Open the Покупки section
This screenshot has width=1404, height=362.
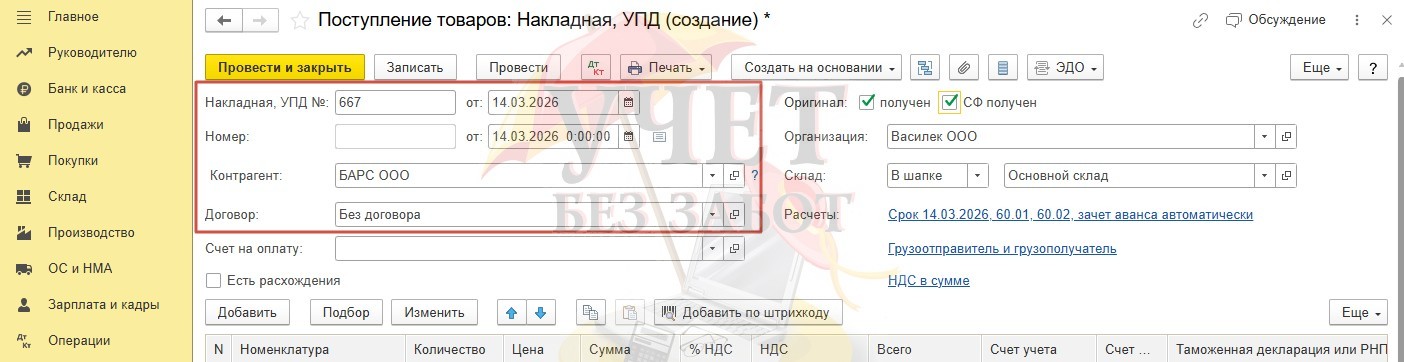click(x=73, y=160)
